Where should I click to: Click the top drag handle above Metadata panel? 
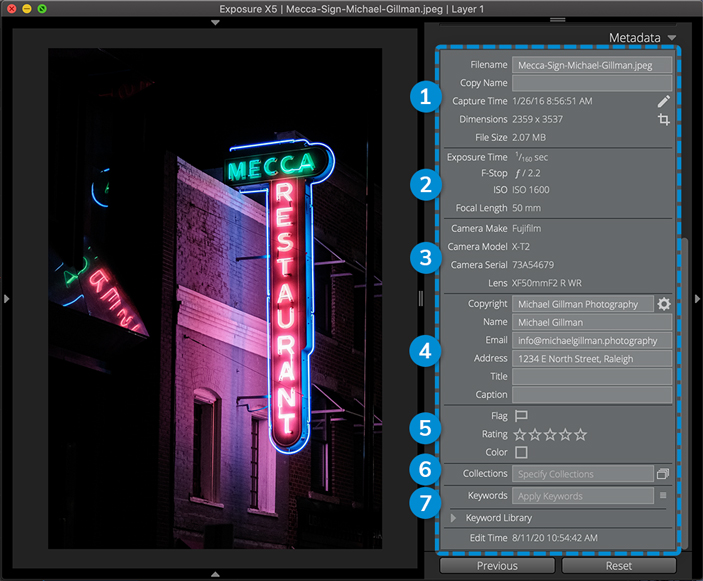tap(557, 20)
